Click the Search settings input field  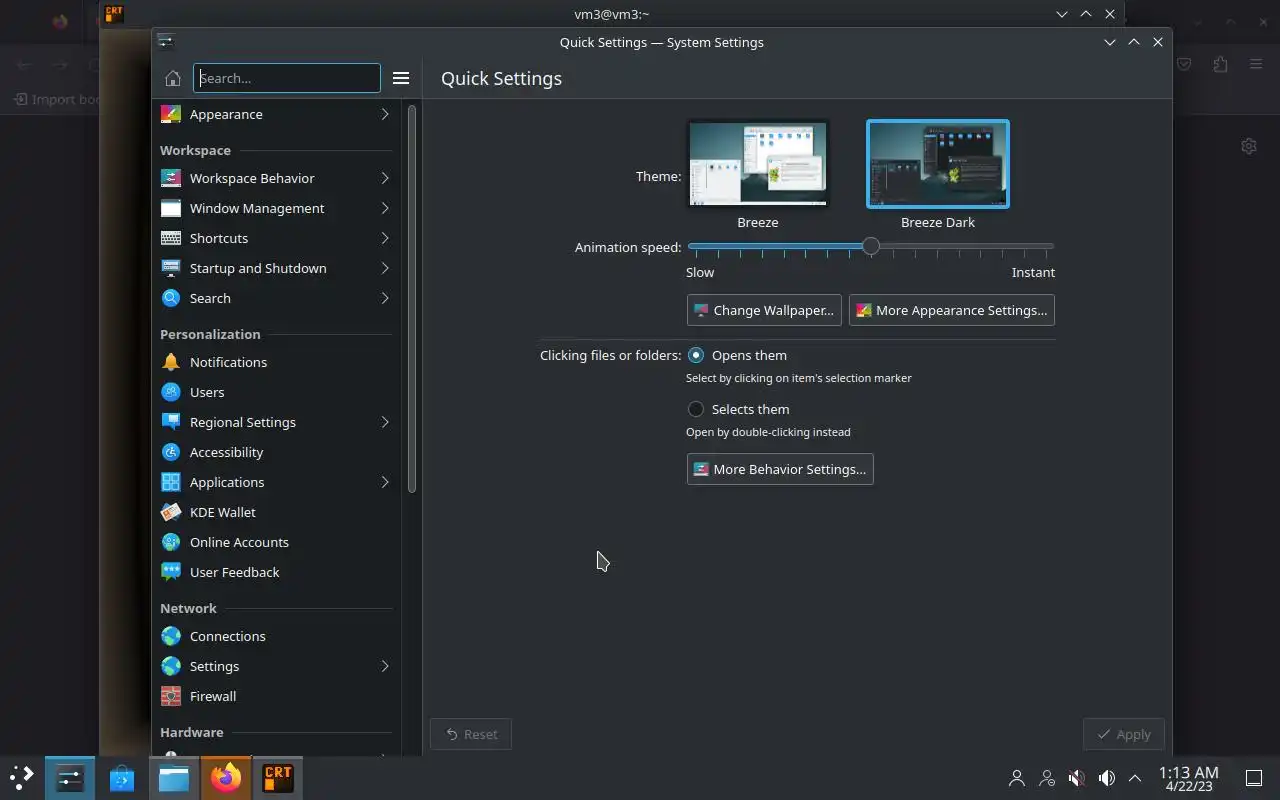[287, 78]
